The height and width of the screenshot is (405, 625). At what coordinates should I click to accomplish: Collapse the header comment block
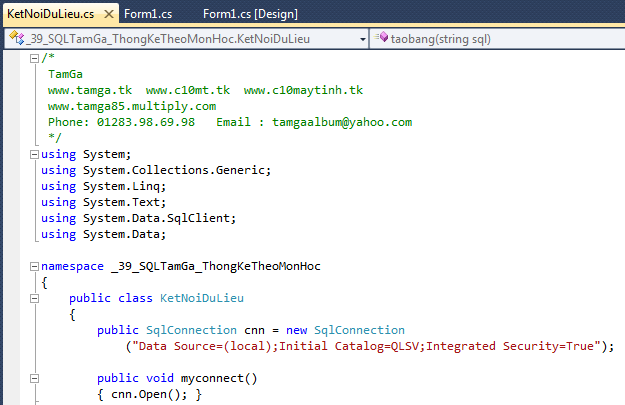point(35,59)
